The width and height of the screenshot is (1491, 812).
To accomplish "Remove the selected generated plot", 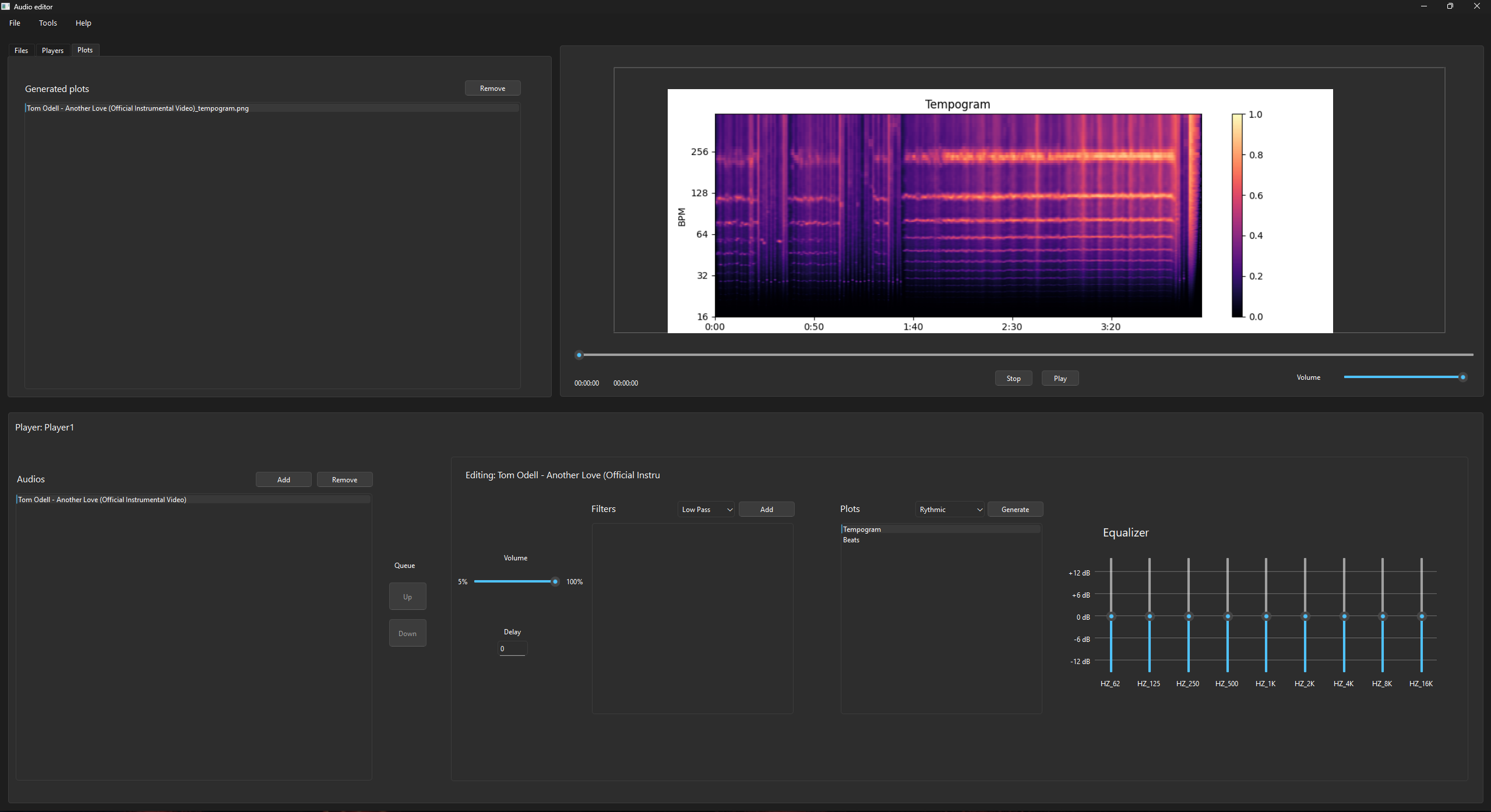I will (492, 89).
